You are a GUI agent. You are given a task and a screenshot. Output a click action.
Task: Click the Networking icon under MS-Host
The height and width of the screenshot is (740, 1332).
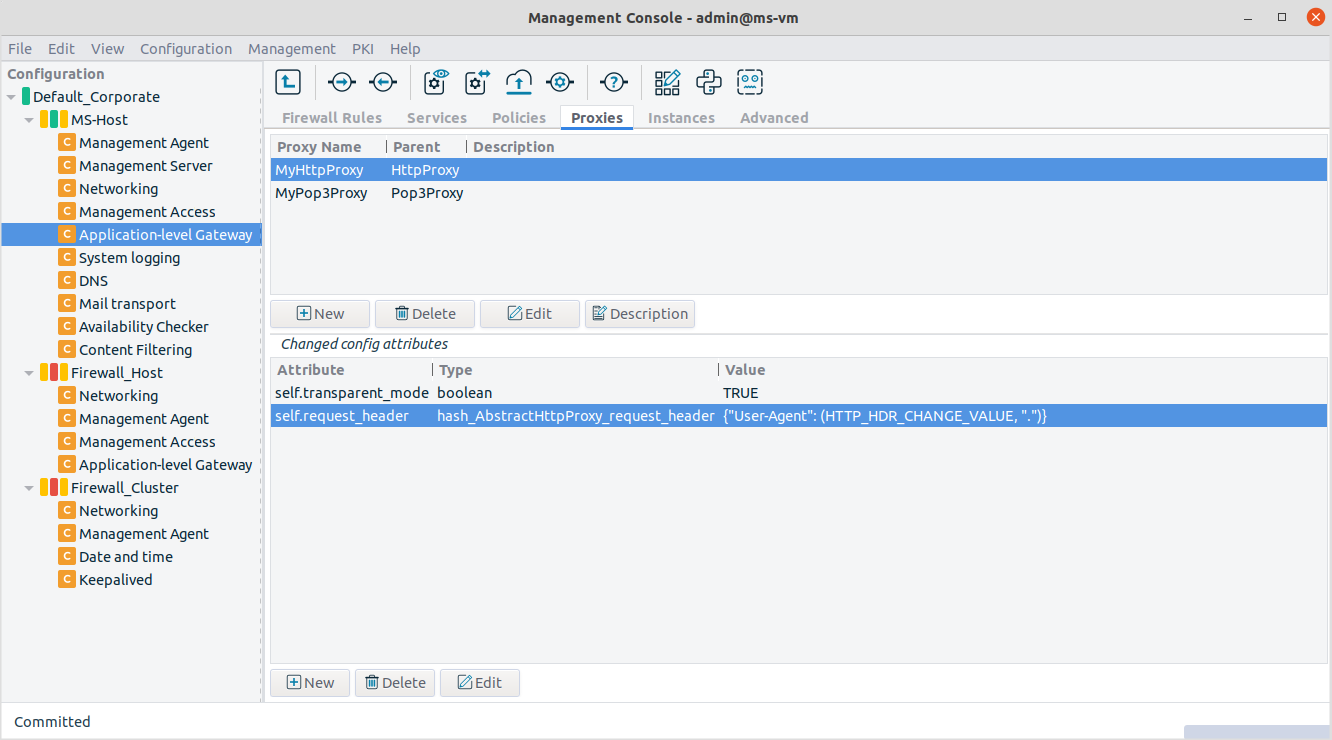[x=67, y=189]
